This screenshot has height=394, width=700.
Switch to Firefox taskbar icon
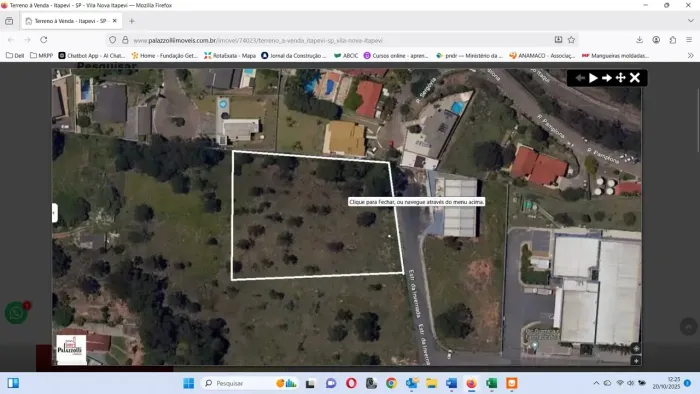tap(471, 383)
